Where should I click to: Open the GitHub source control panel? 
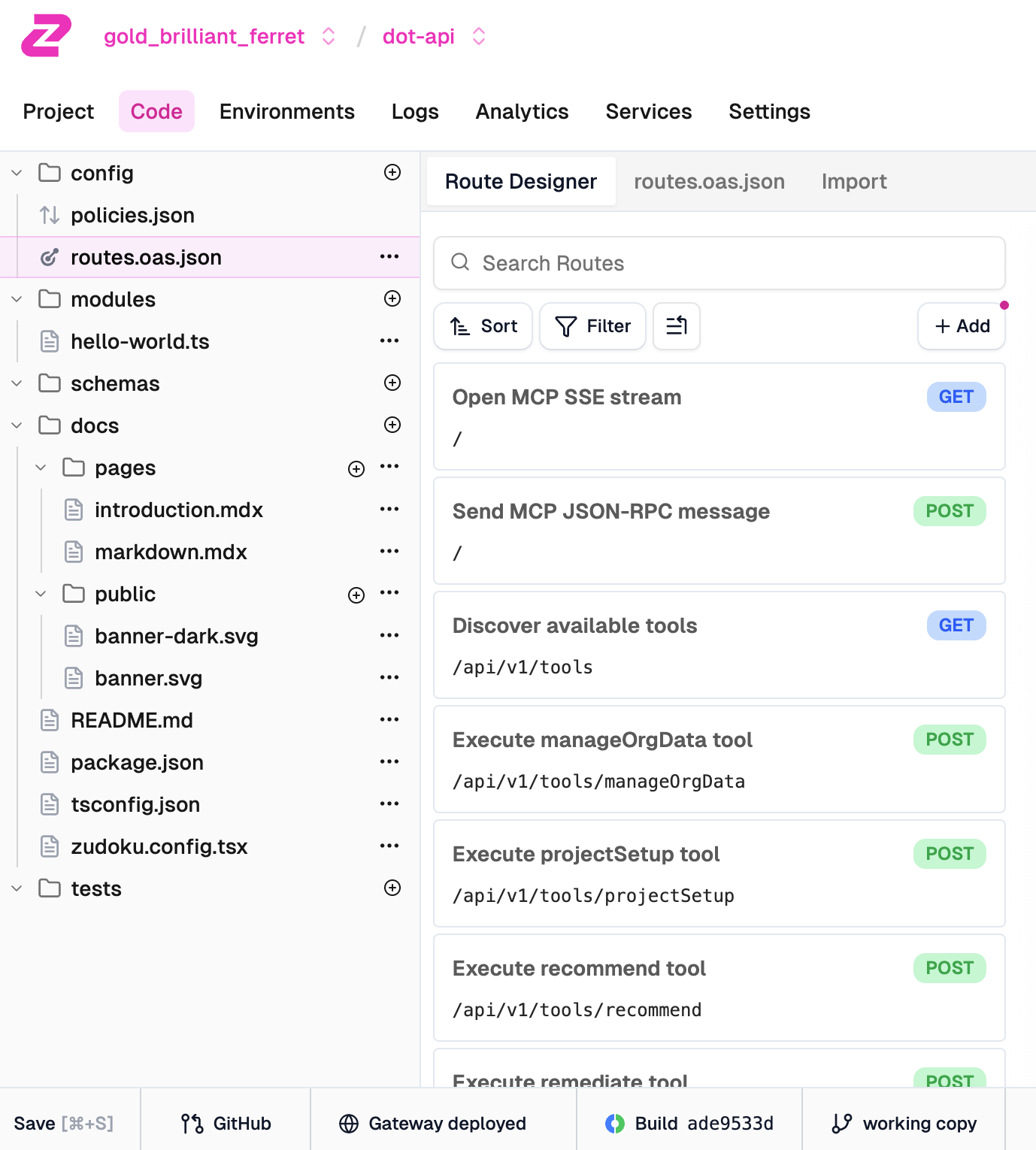(x=226, y=1123)
